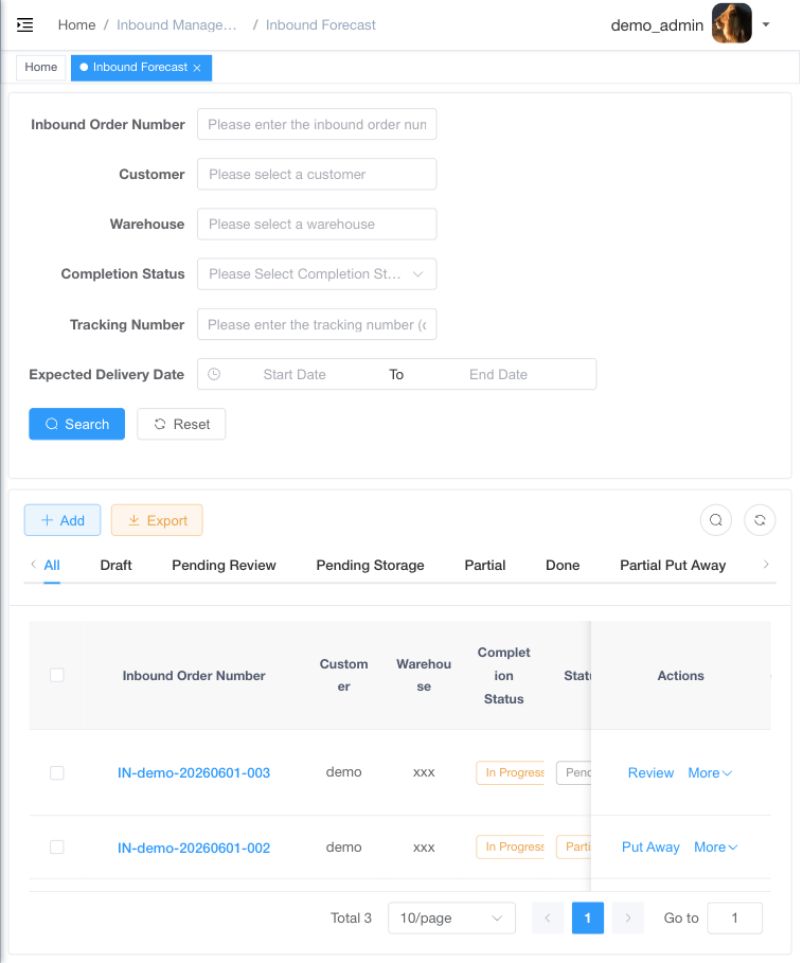Click Review for order 003
Viewport: 800px width, 963px height.
pos(650,773)
